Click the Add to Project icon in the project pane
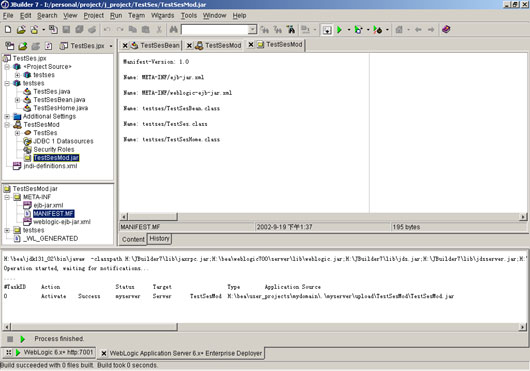 click(x=23, y=46)
